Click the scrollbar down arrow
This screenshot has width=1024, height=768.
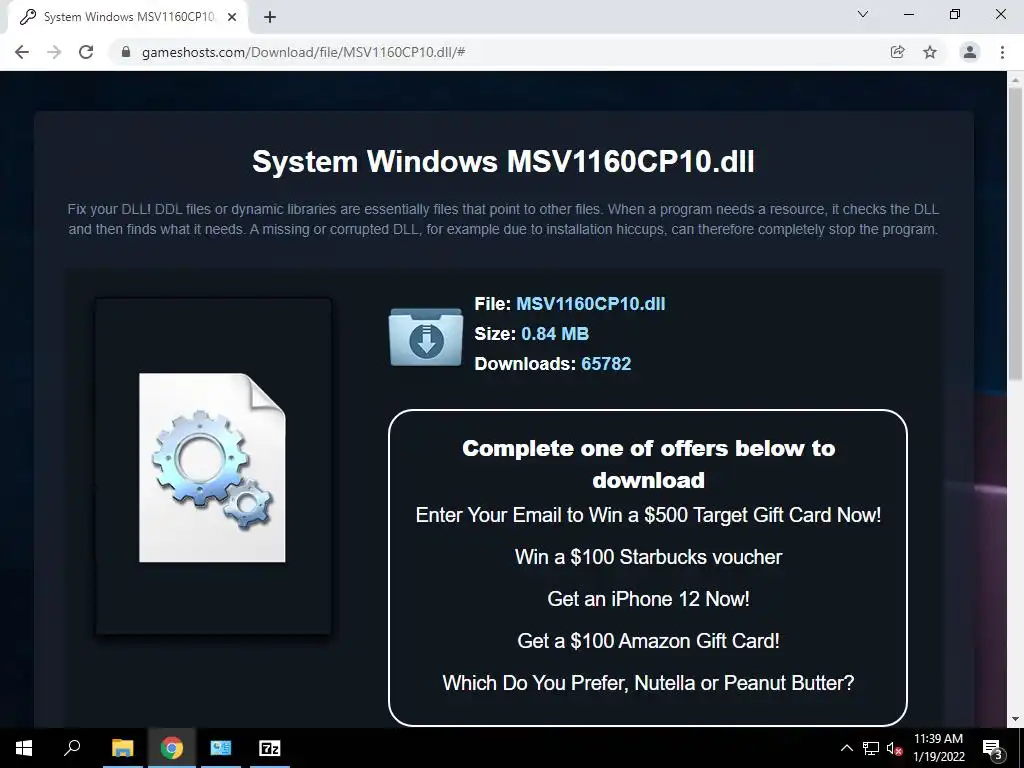tap(1015, 719)
